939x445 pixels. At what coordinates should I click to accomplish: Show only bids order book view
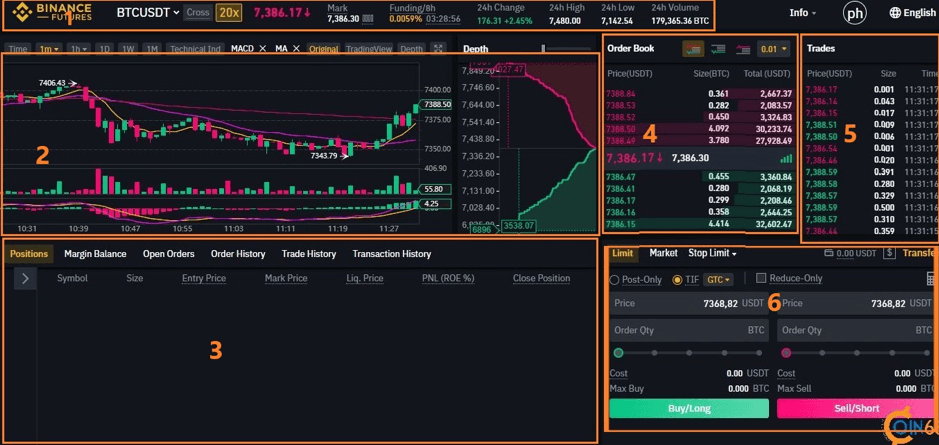718,50
